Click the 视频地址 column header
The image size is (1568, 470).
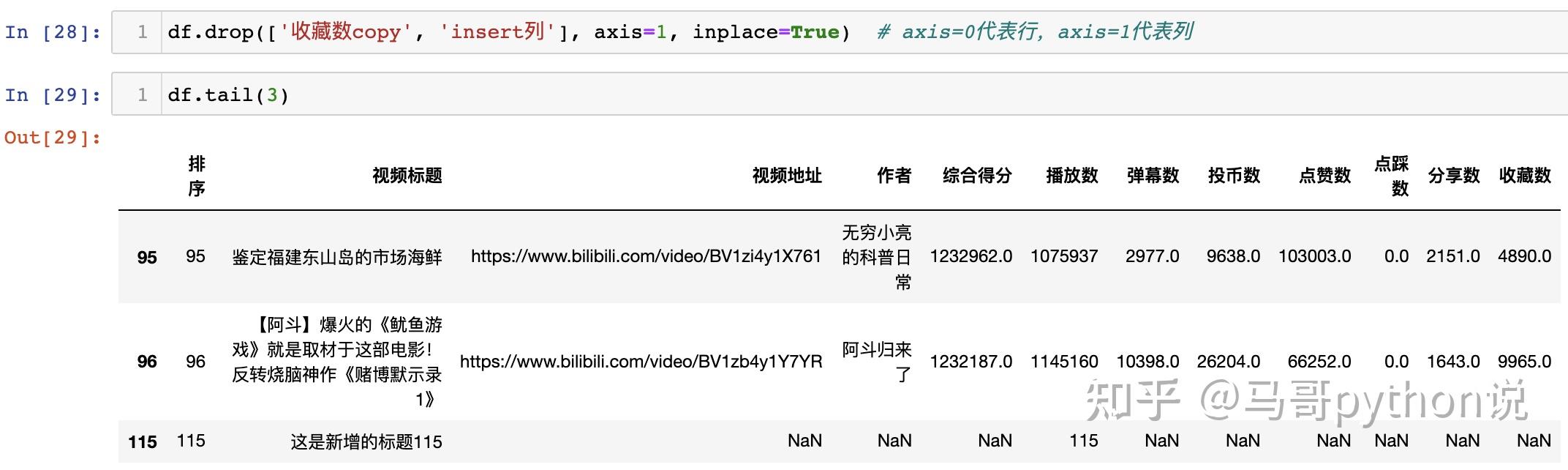click(x=787, y=176)
